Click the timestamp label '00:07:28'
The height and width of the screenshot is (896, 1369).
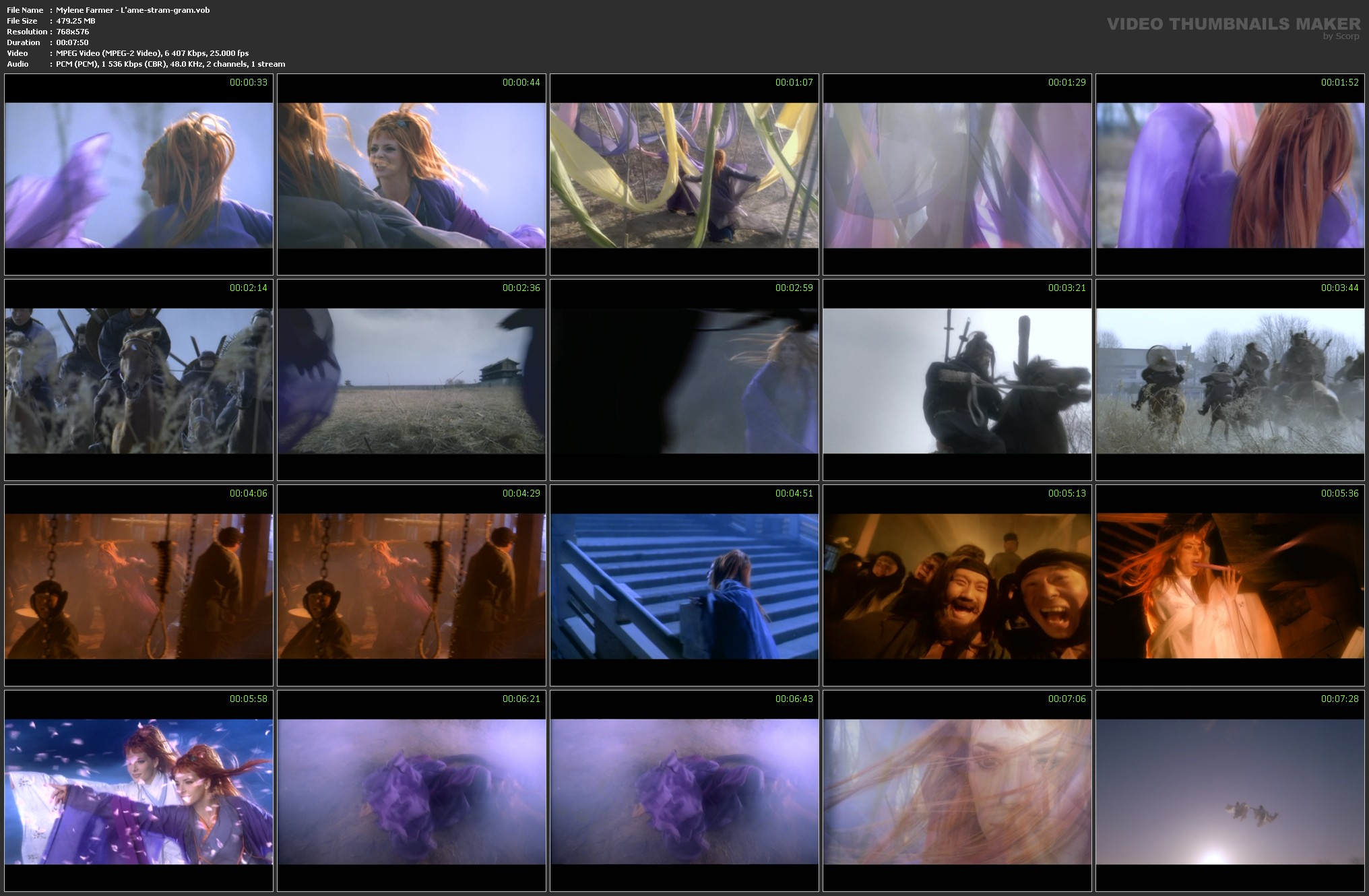click(1340, 699)
